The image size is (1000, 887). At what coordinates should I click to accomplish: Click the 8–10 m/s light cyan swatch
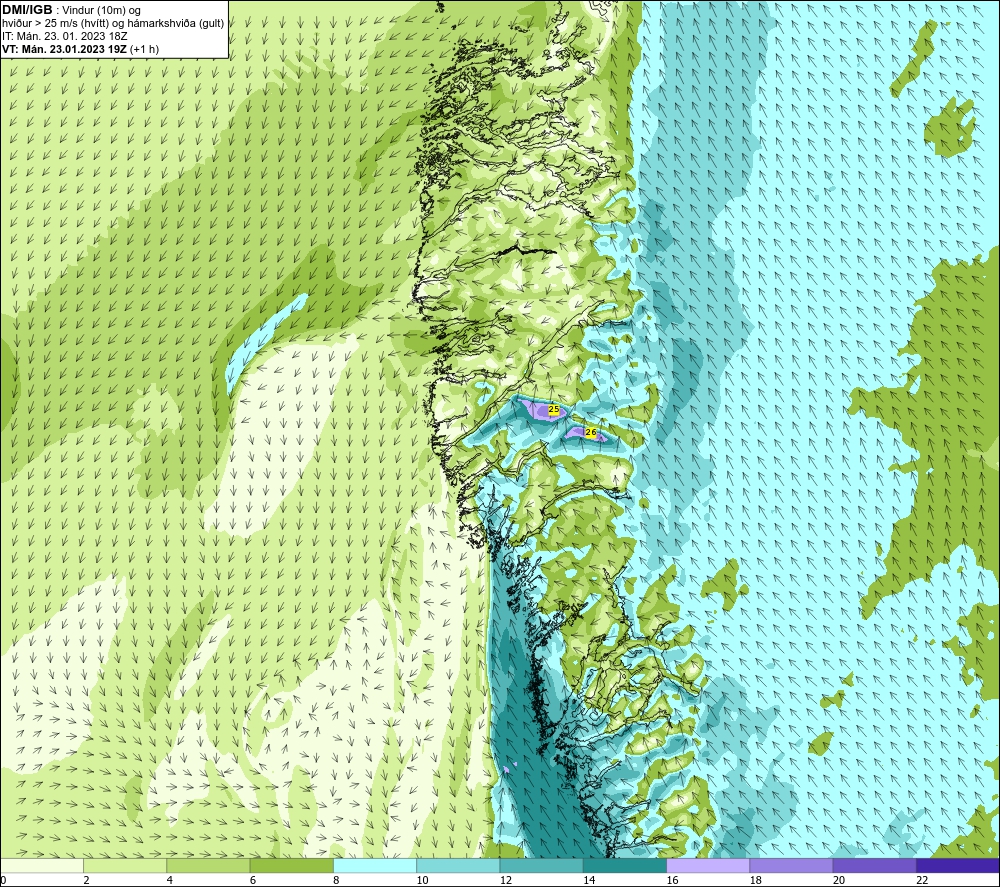tap(375, 865)
